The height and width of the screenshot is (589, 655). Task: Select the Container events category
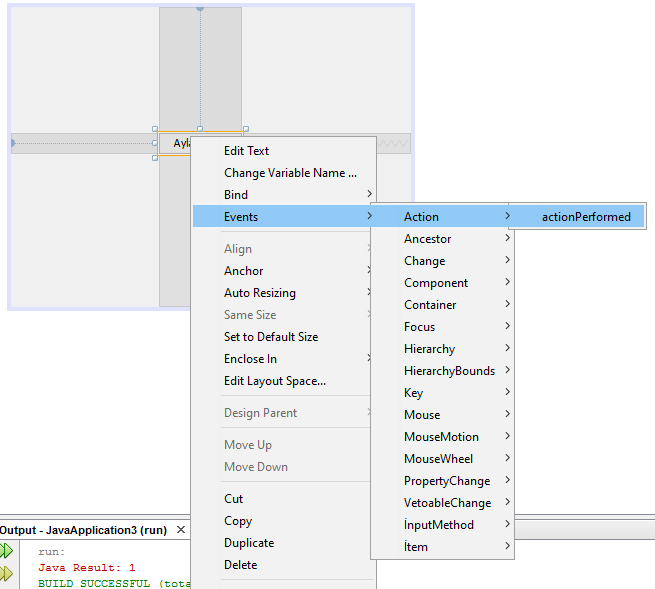[442, 305]
